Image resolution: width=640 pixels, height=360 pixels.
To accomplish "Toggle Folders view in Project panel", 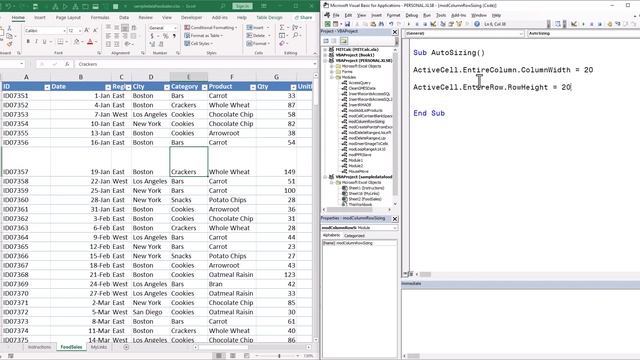I will pos(344,41).
